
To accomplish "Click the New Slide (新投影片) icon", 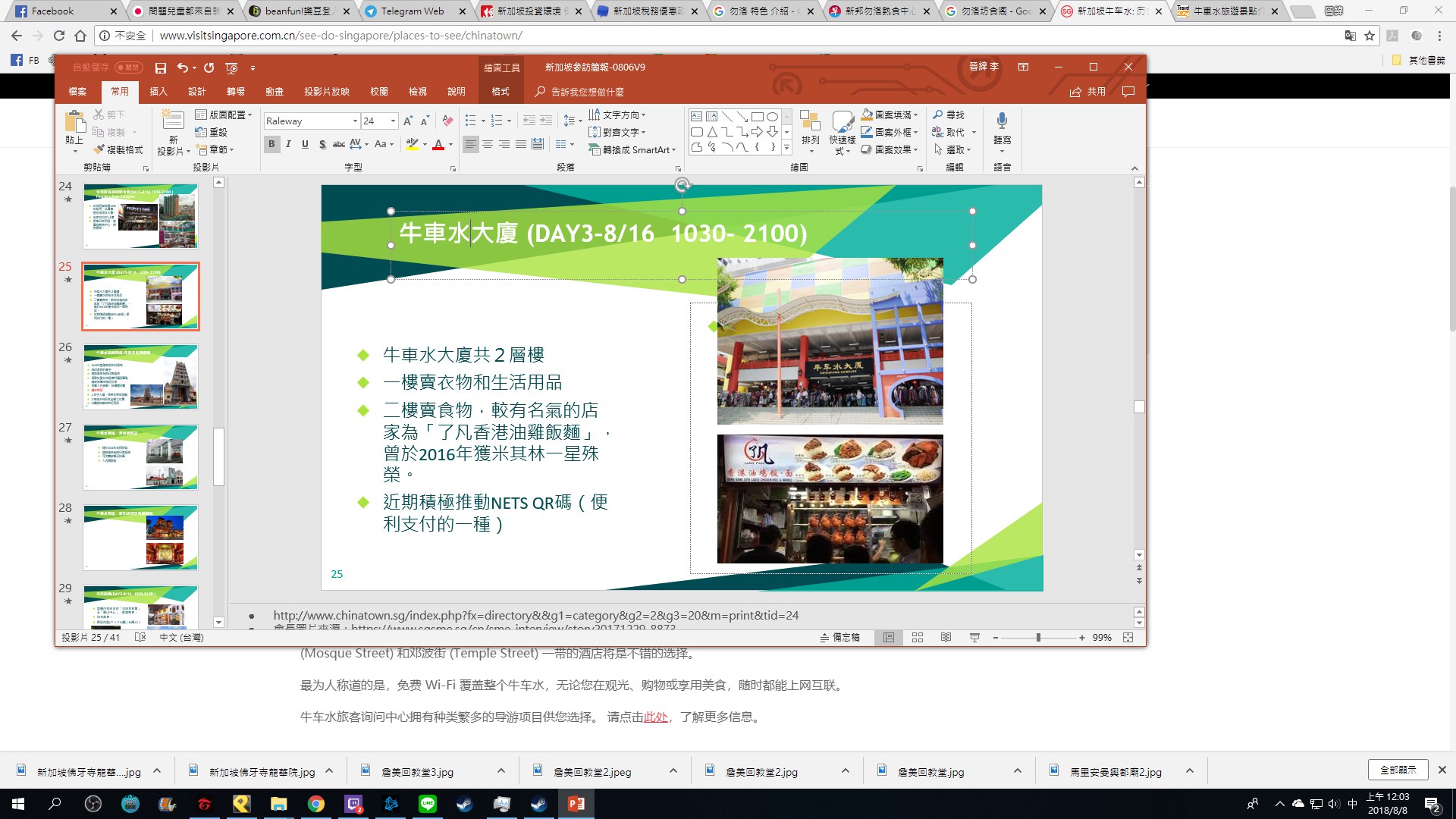I will (173, 121).
